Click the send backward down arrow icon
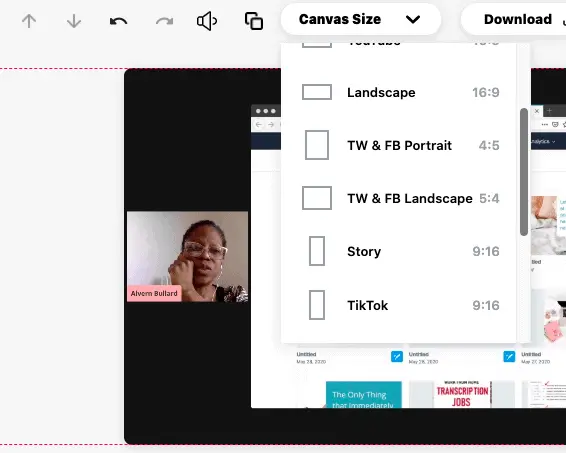566x453 pixels. pyautogui.click(x=74, y=21)
